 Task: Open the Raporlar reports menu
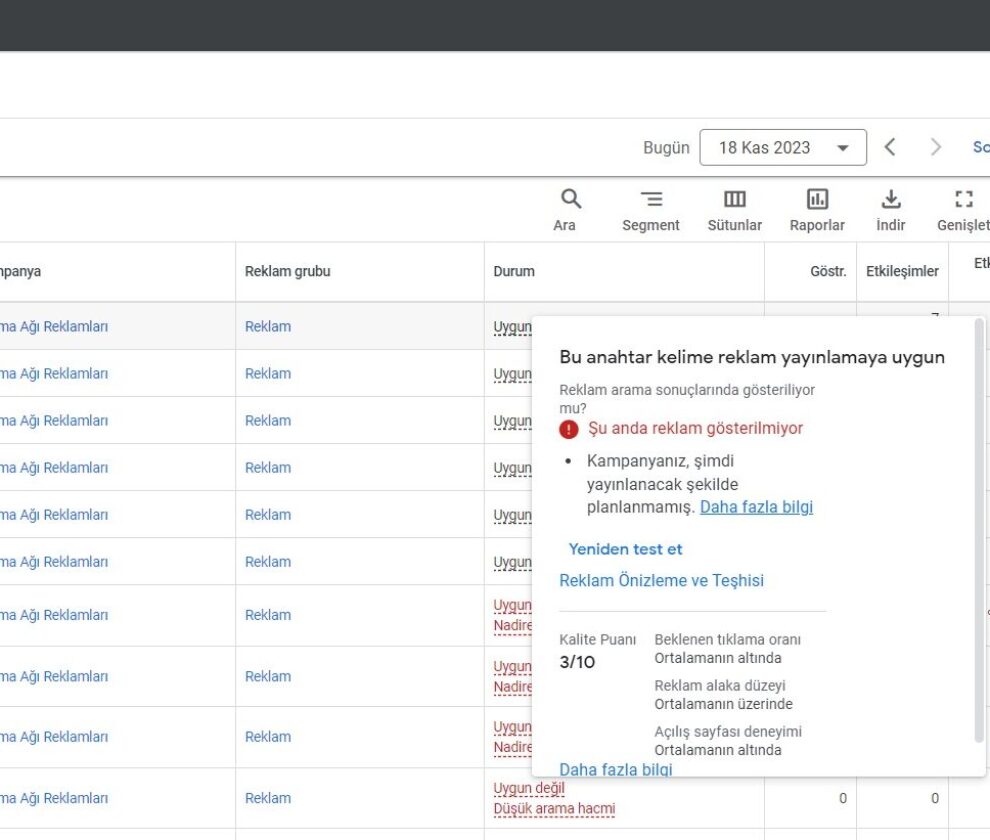click(817, 210)
